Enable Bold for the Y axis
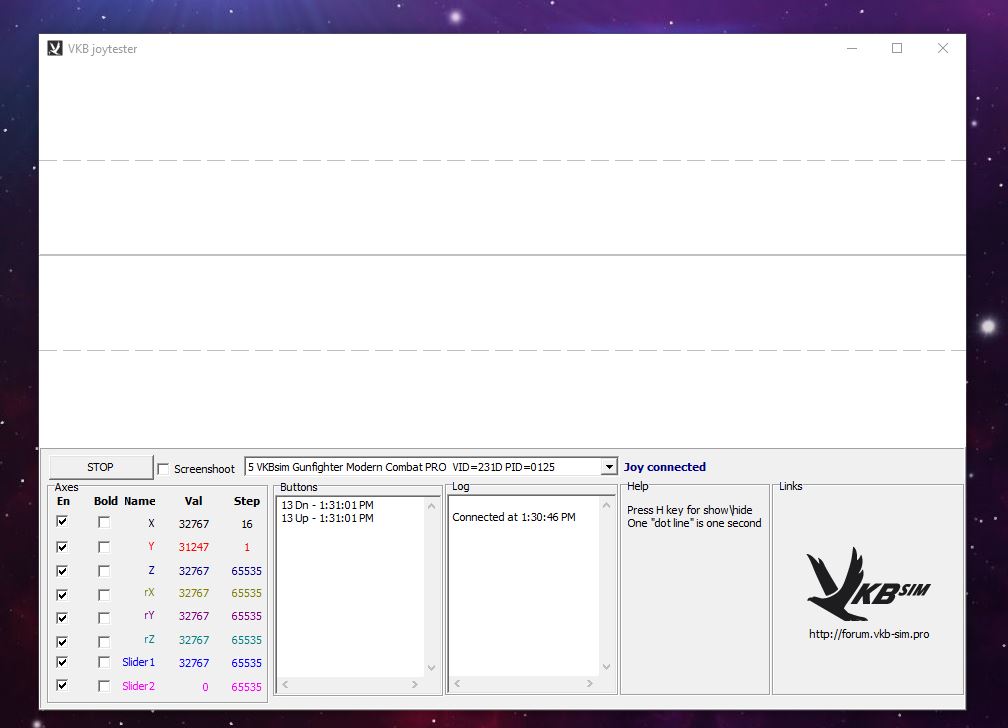Viewport: 1008px width, 728px height. pos(104,547)
